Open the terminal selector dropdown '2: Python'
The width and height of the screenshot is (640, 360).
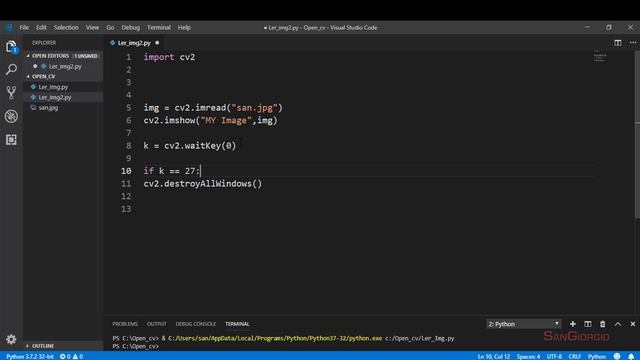point(524,324)
